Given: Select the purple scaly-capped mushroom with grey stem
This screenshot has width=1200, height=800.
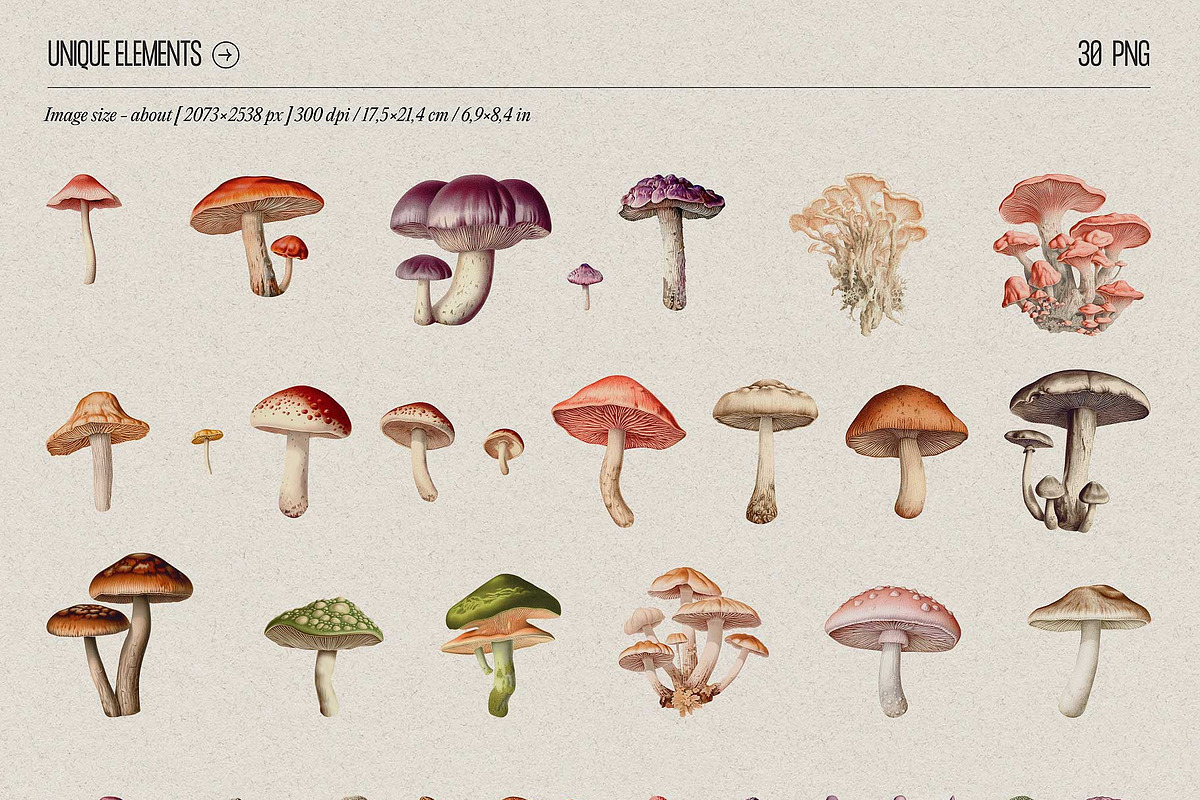Looking at the screenshot, I should point(672,242).
